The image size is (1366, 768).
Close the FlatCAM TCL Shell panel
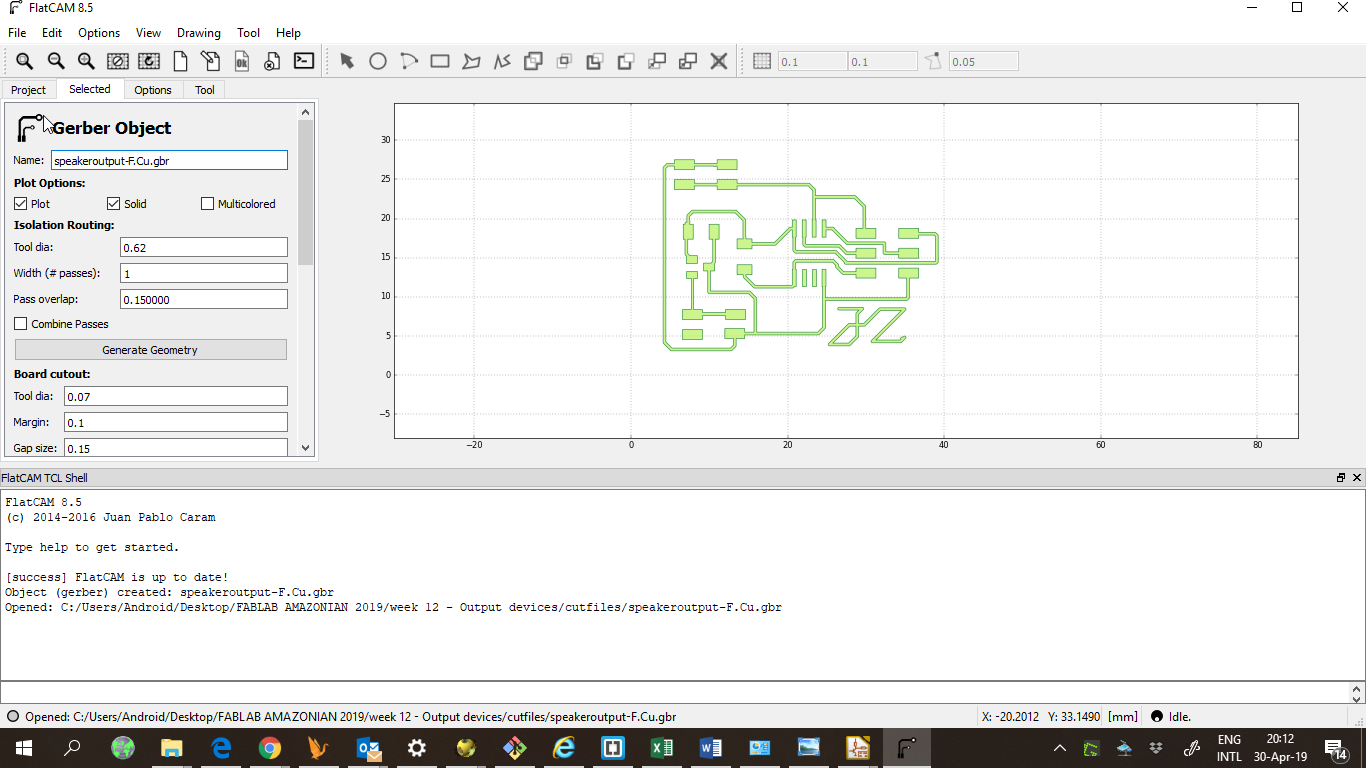point(1357,478)
